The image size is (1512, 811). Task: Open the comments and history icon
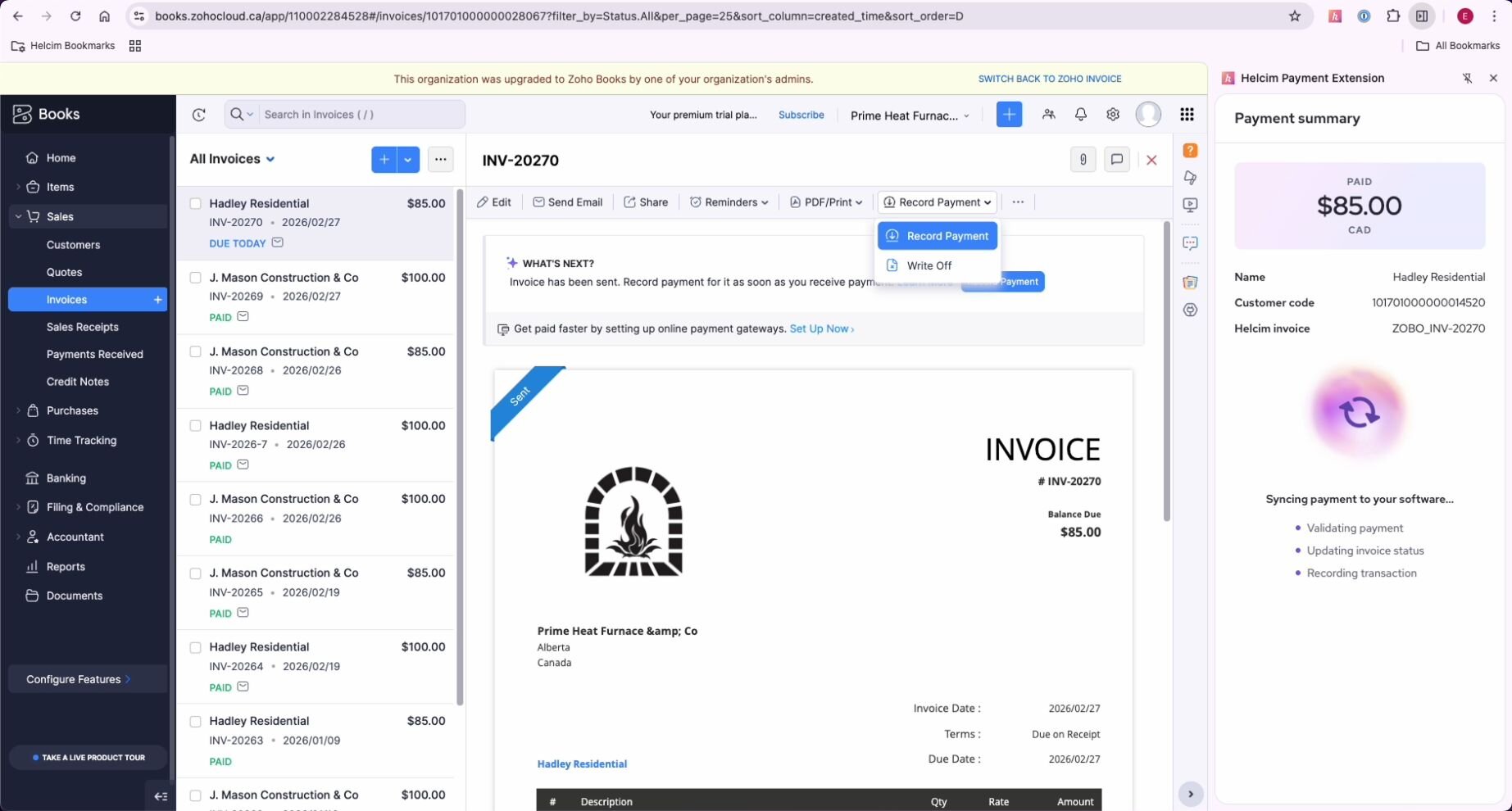click(1116, 160)
